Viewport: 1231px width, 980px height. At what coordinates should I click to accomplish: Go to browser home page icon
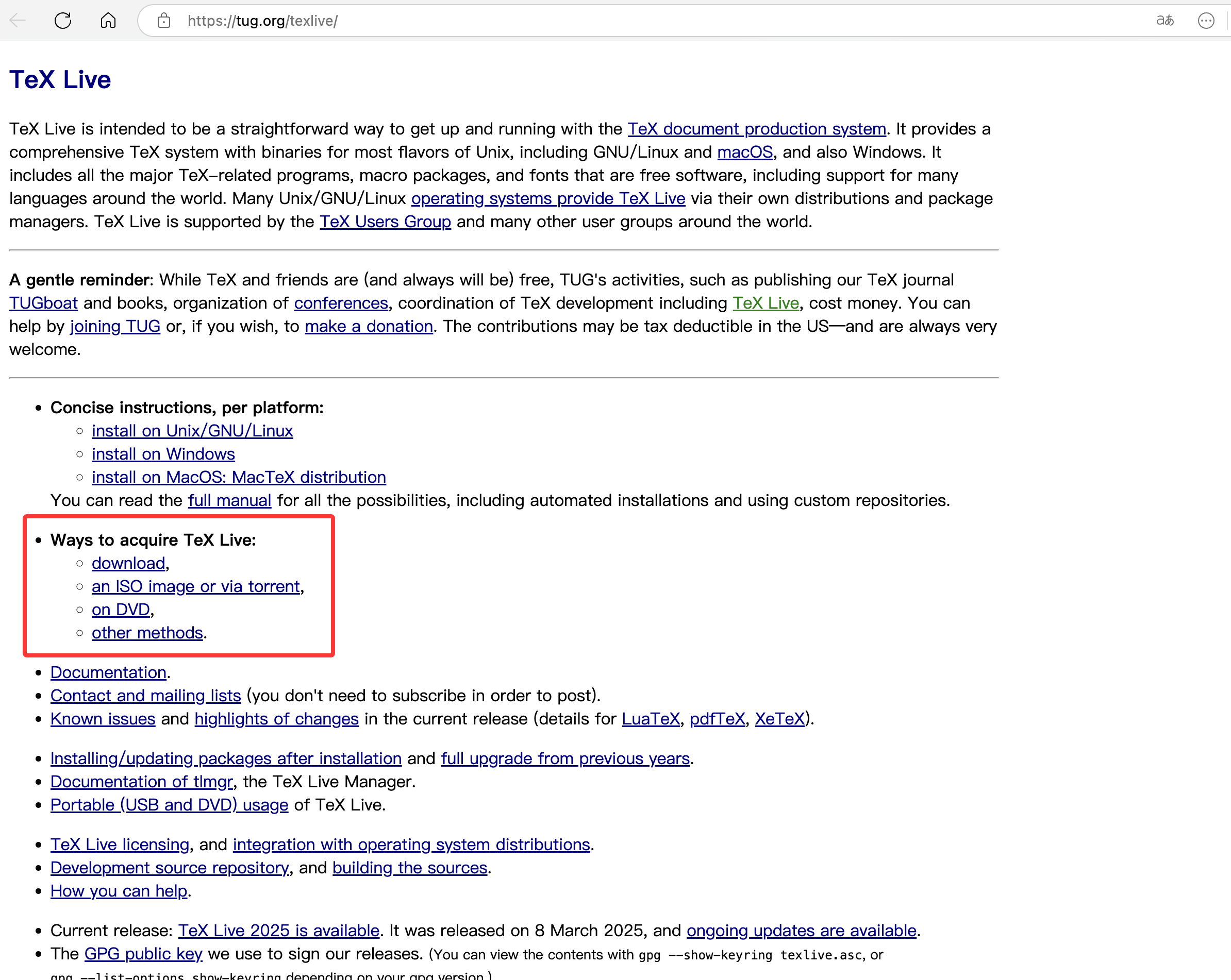click(x=108, y=21)
